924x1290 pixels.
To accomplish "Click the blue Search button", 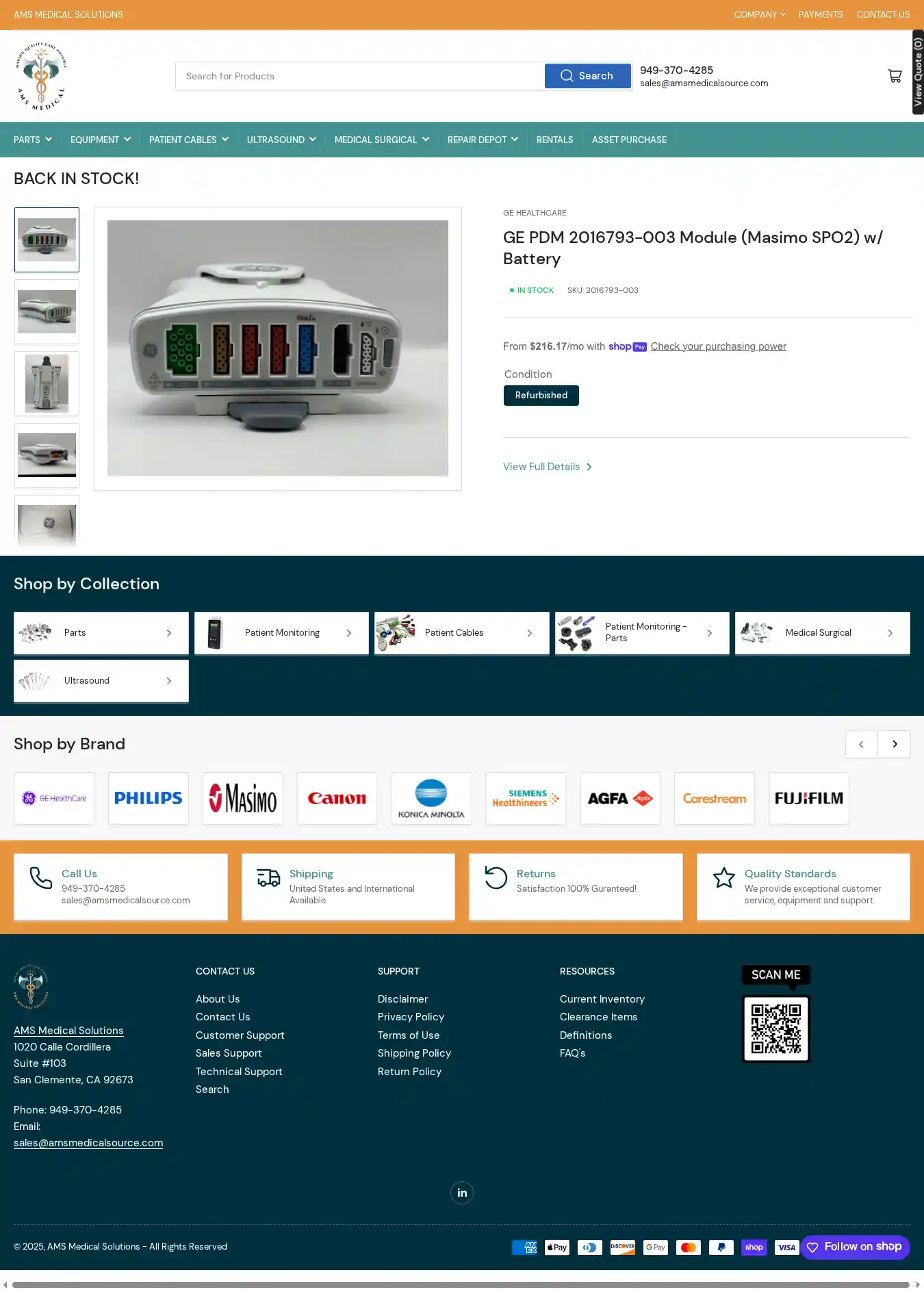I will (x=587, y=76).
